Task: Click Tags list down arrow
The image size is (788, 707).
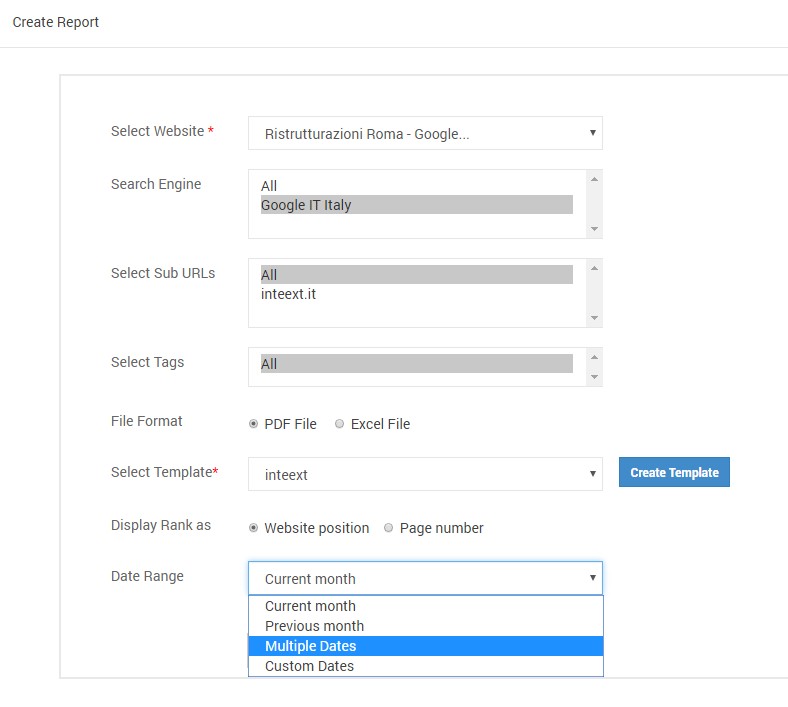Action: (x=595, y=377)
